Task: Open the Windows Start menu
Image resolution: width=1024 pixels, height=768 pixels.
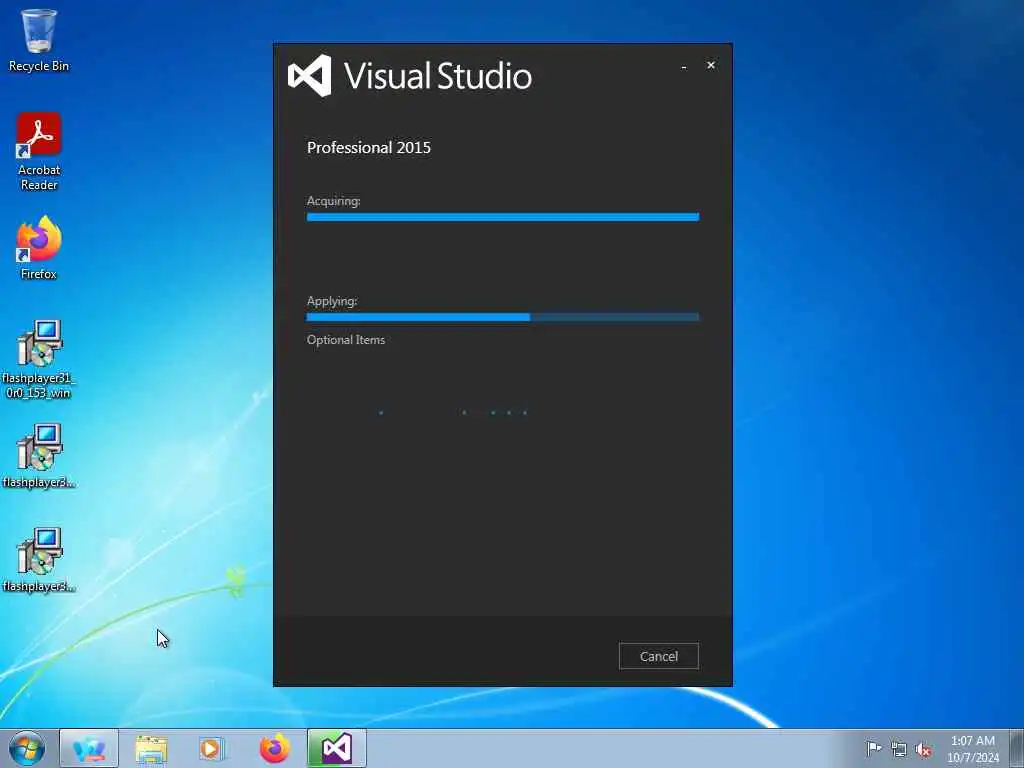Action: click(x=27, y=748)
